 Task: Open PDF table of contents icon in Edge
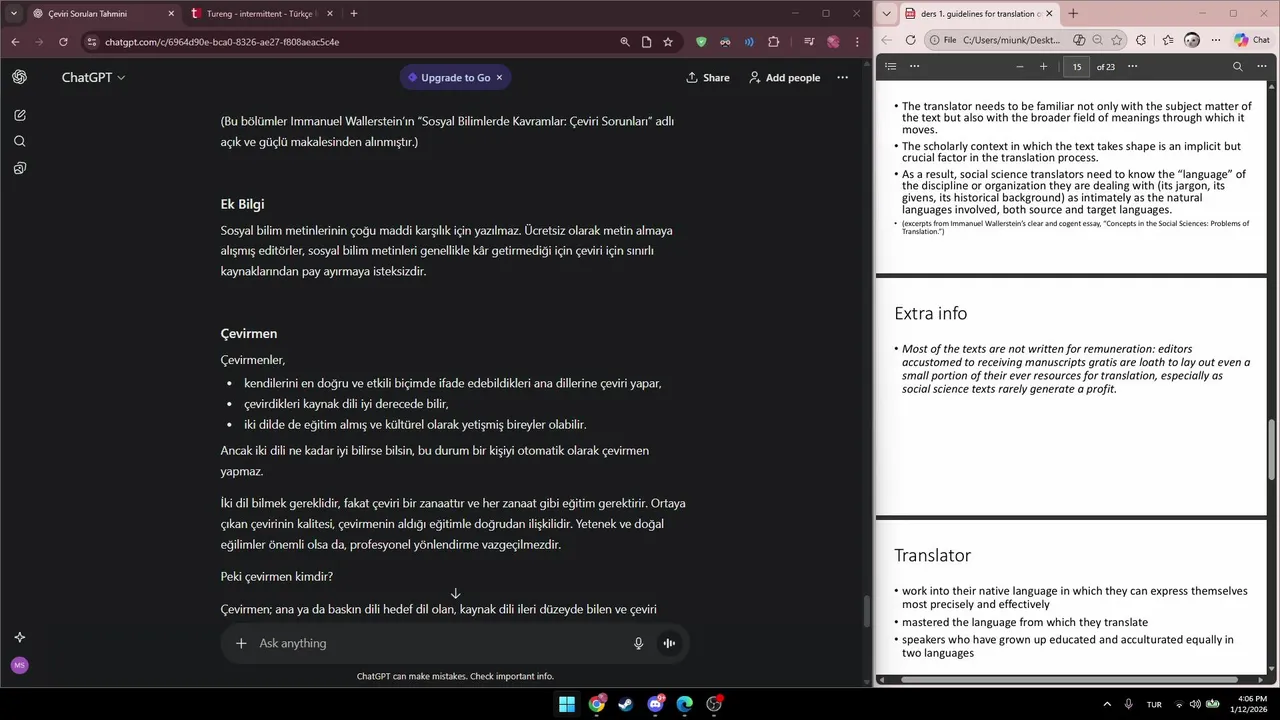[x=891, y=66]
